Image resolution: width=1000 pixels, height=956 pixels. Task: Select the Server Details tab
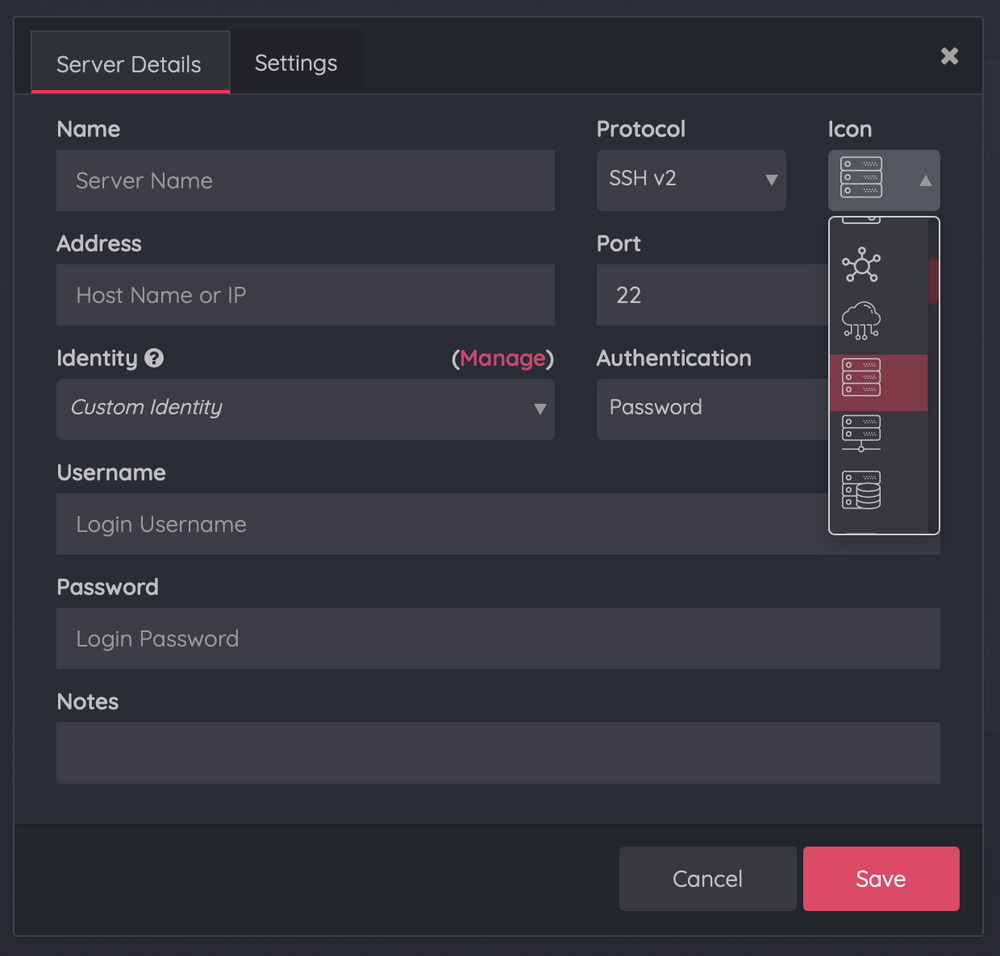[x=129, y=63]
